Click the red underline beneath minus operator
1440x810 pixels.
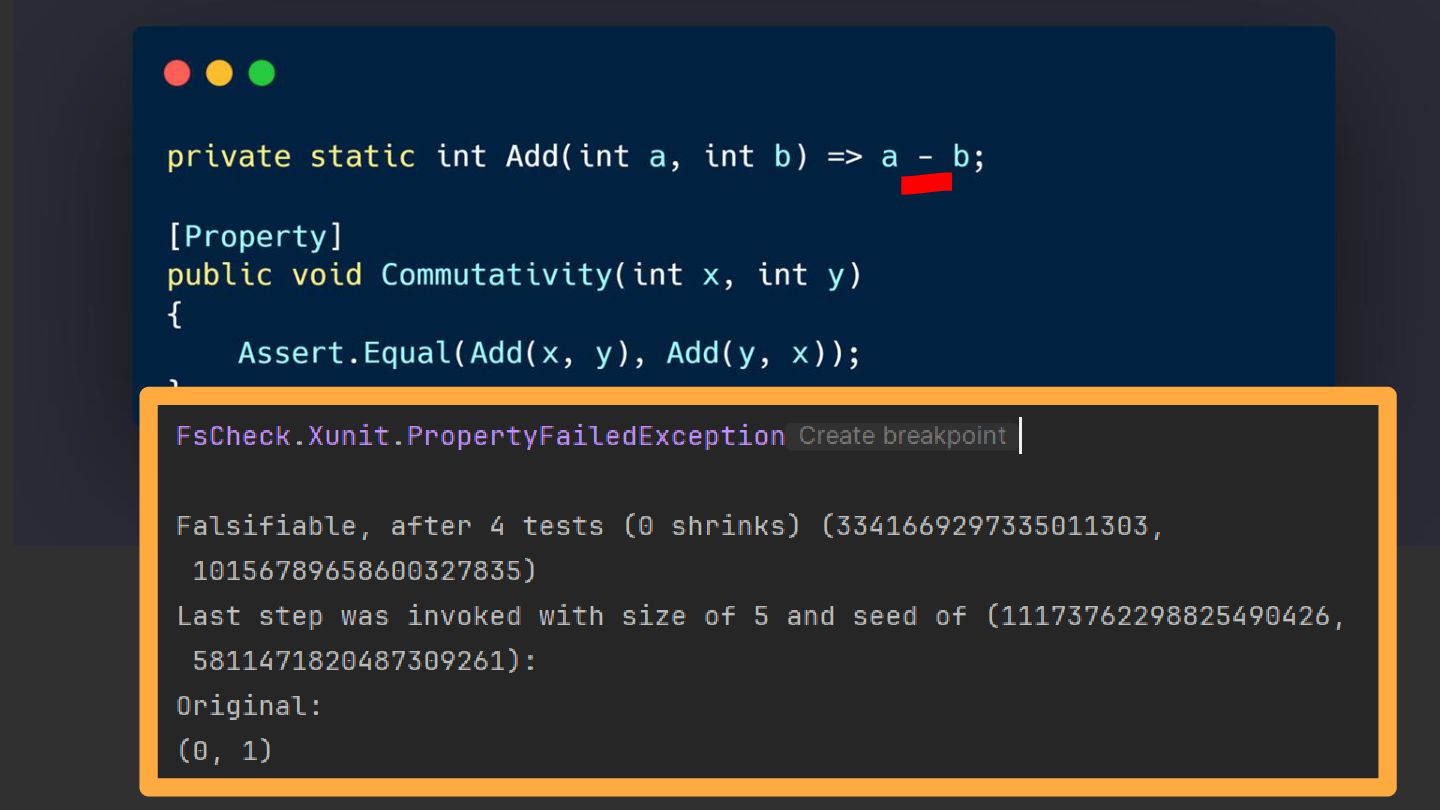point(926,183)
